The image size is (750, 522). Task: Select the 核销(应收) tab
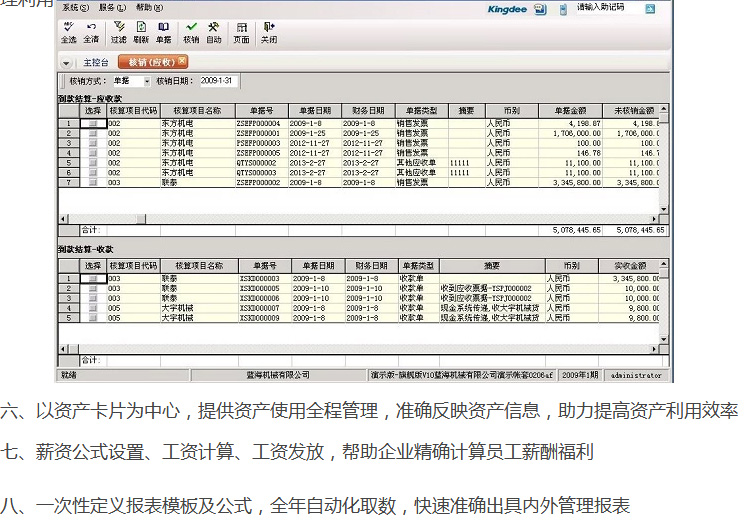tap(151, 62)
